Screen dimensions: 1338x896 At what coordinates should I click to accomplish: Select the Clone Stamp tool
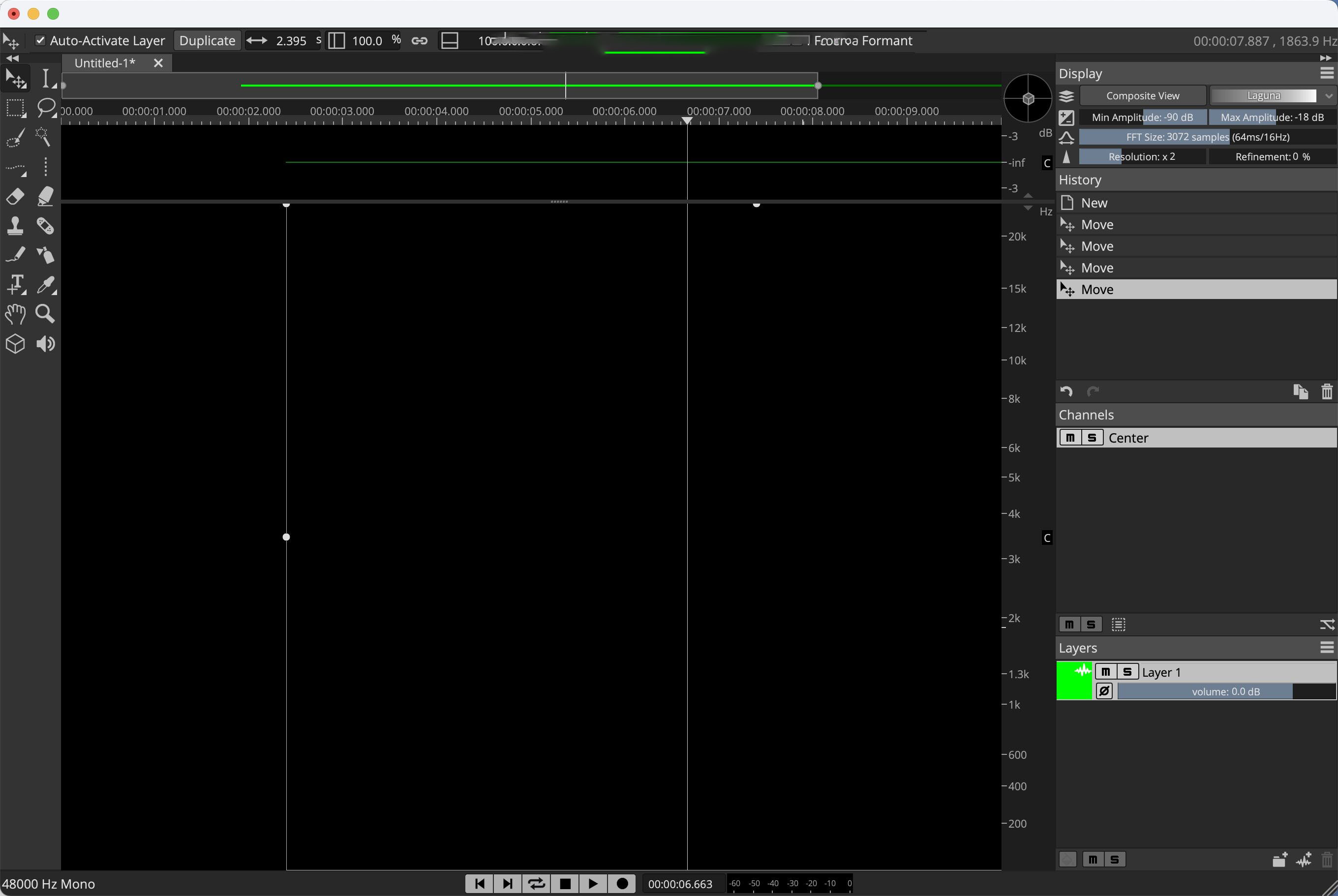coord(15,226)
